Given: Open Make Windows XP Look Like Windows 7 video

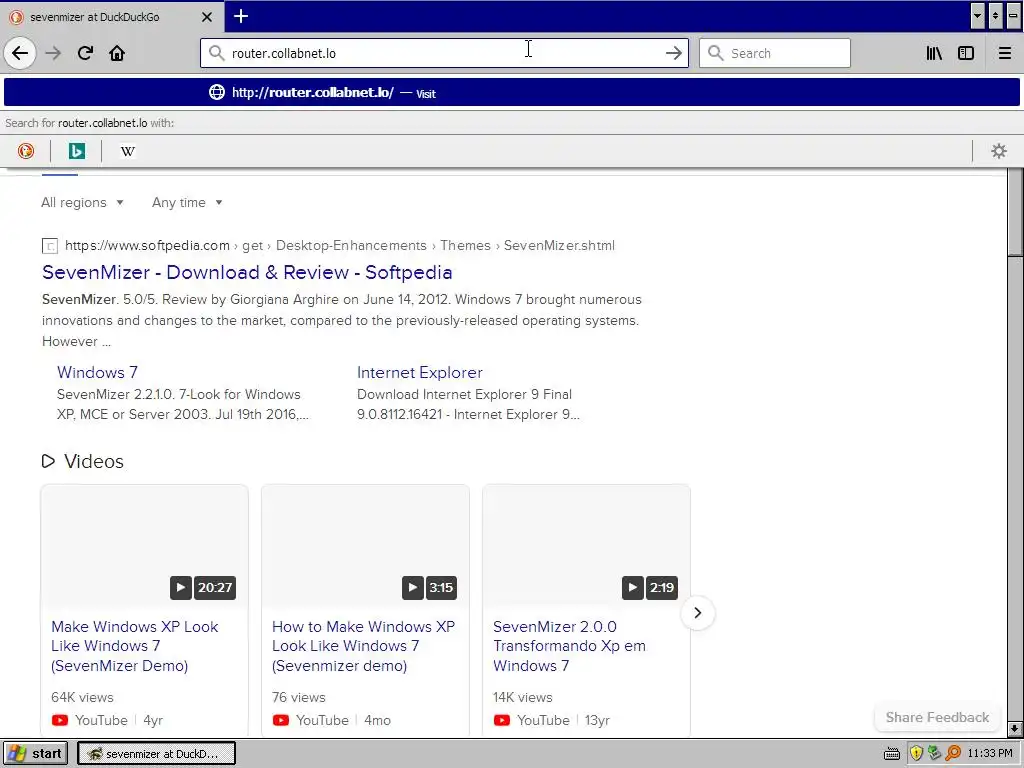Looking at the screenshot, I should 135,646.
